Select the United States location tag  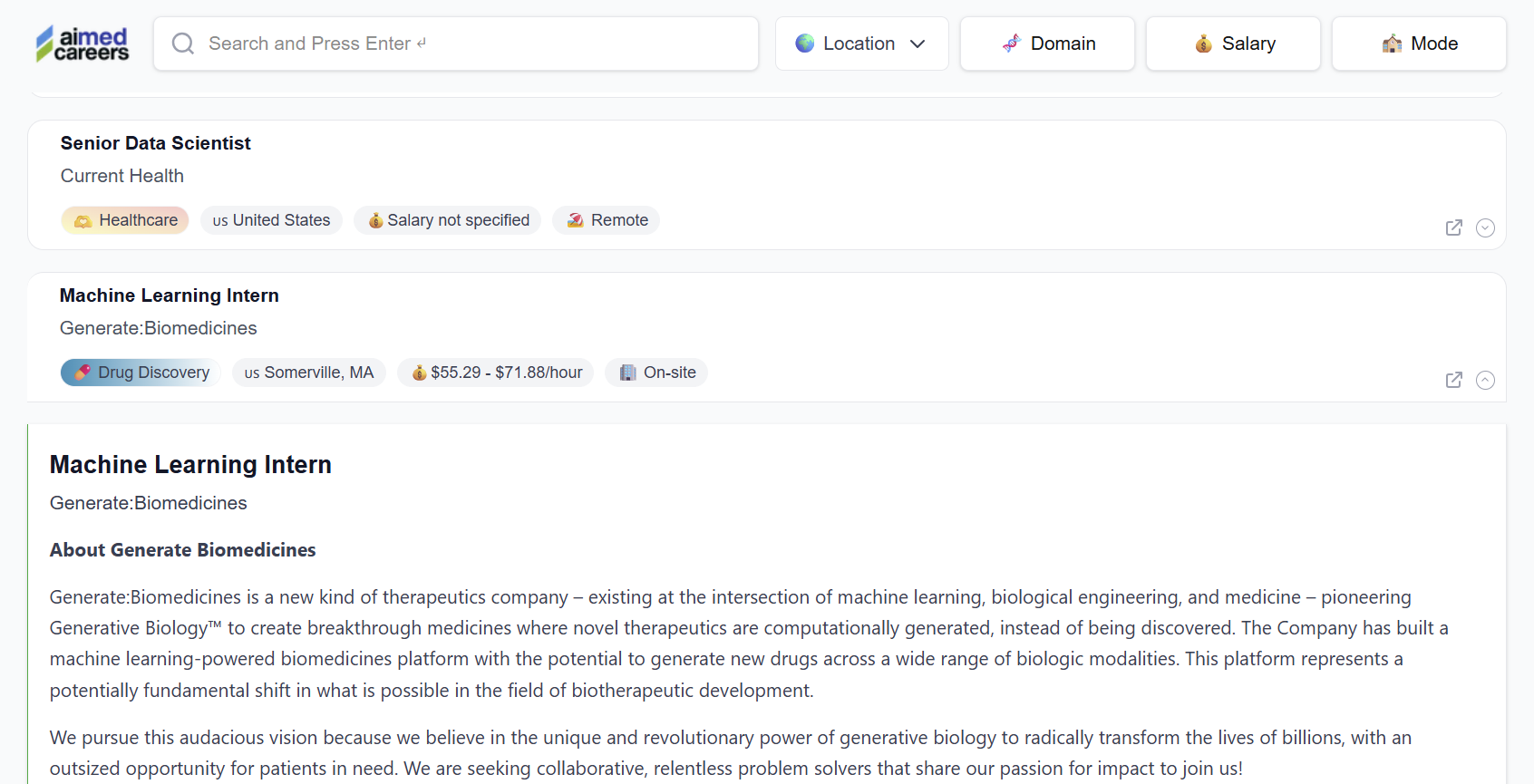click(271, 220)
